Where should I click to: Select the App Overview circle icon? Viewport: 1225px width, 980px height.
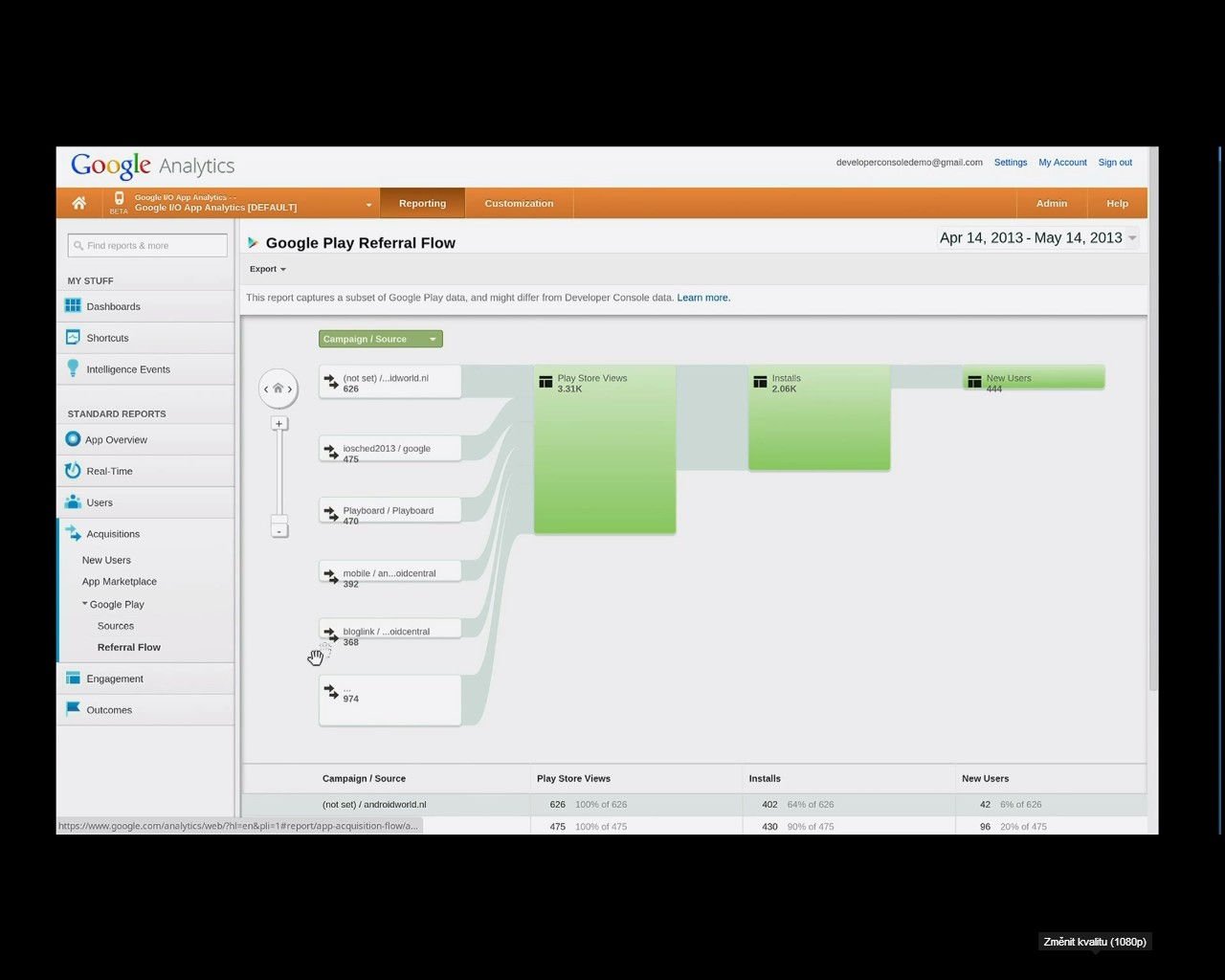pos(73,439)
